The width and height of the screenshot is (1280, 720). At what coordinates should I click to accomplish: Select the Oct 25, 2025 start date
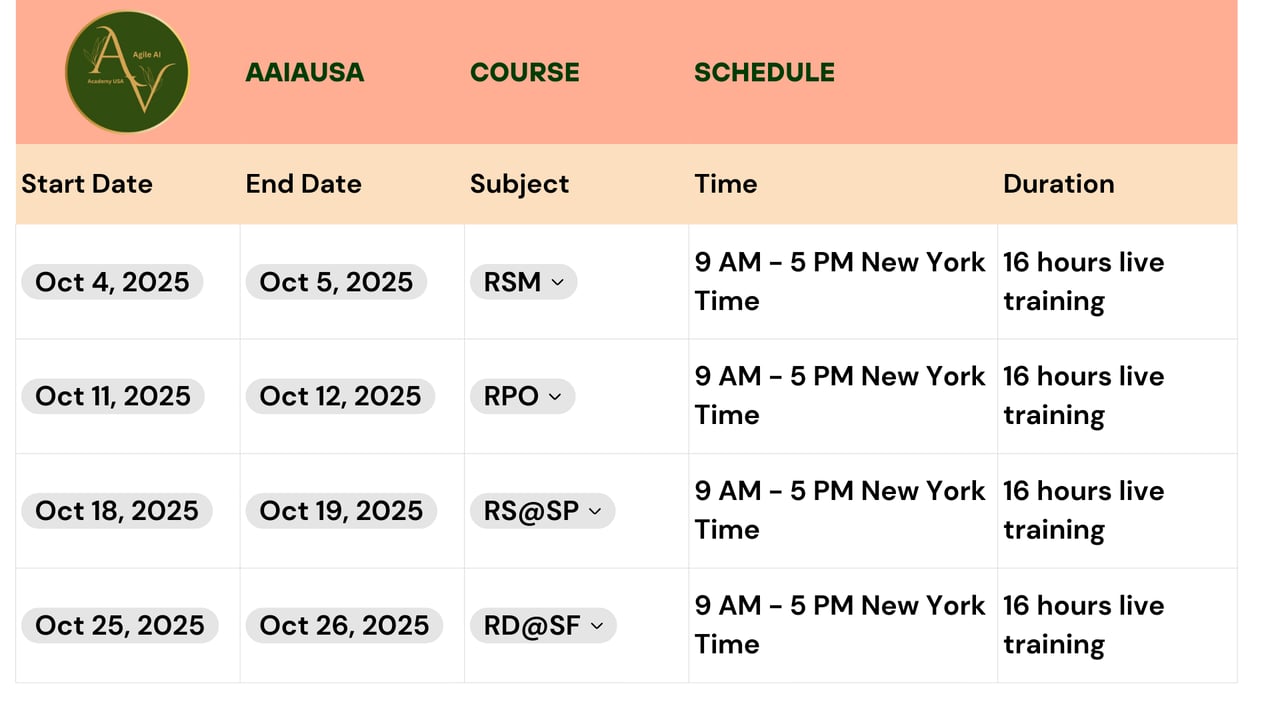[120, 626]
